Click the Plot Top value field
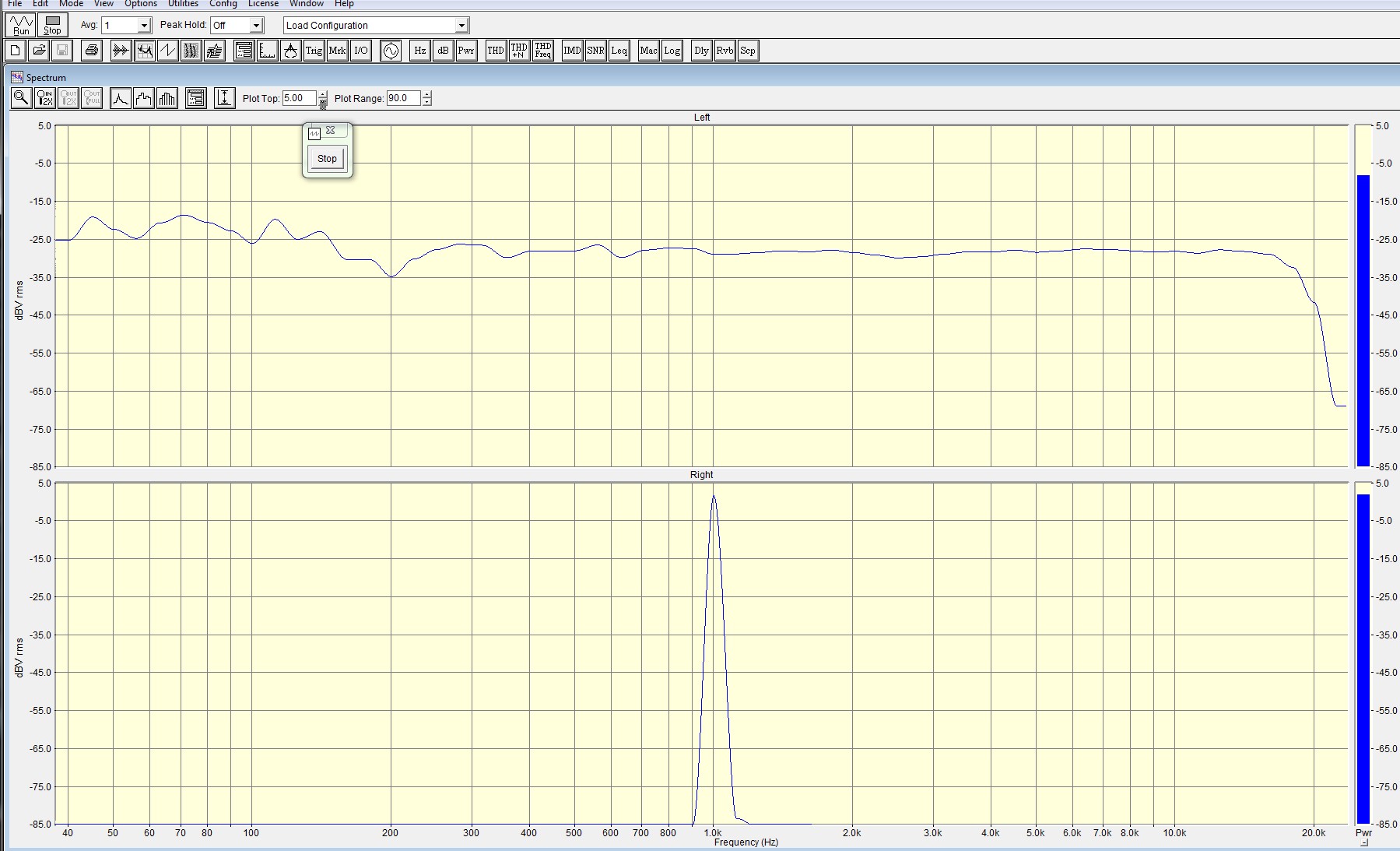Screen dimensions: 1400x851 [299, 98]
